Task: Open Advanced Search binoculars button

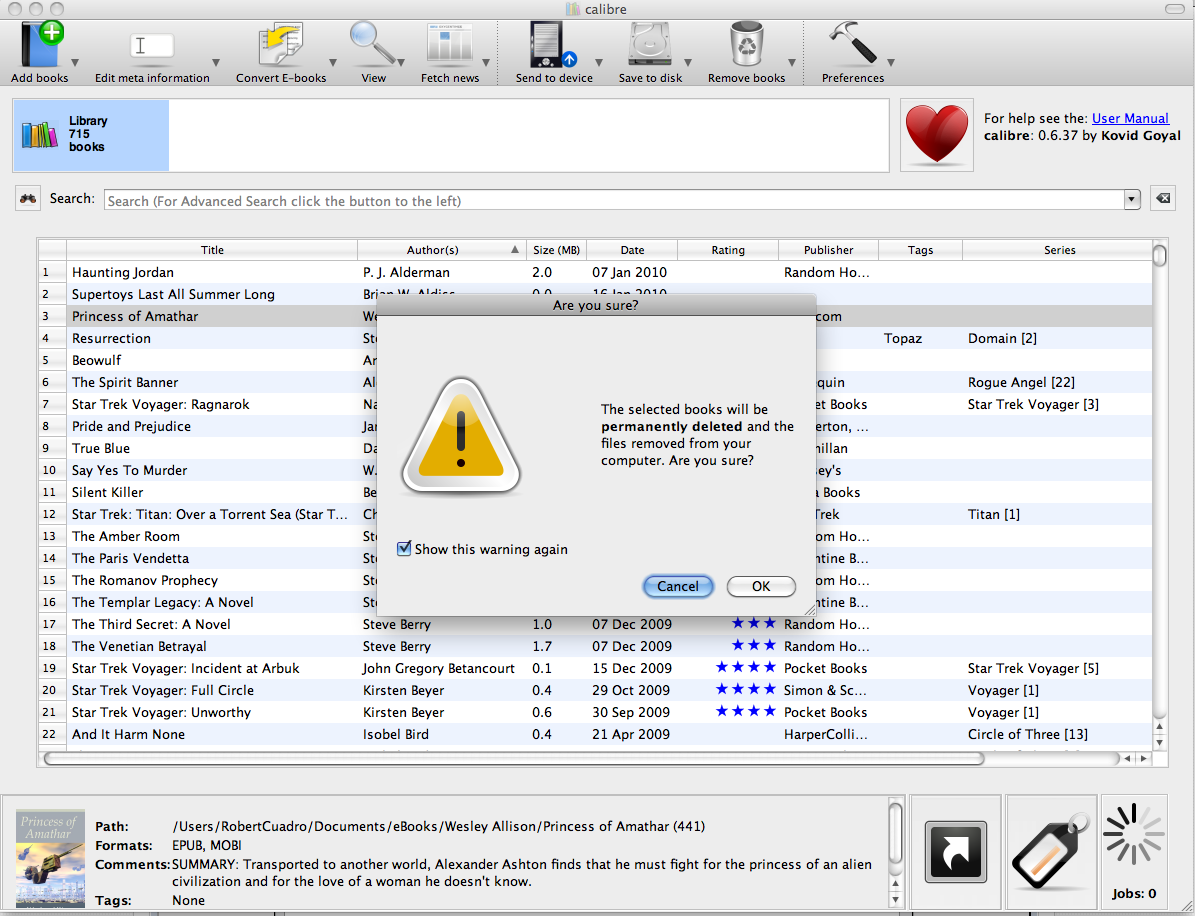Action: (28, 199)
